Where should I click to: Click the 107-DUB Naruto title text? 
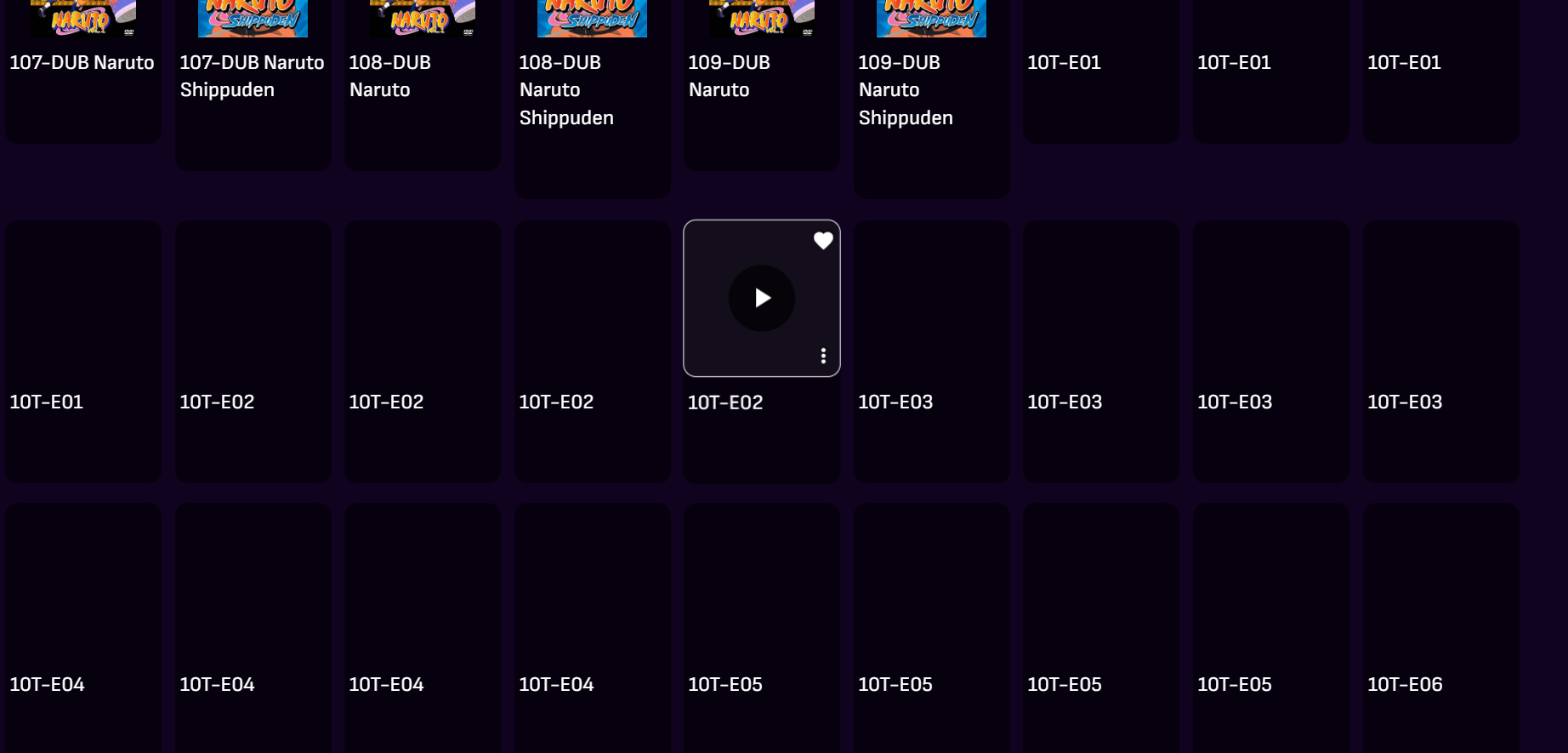tap(82, 62)
